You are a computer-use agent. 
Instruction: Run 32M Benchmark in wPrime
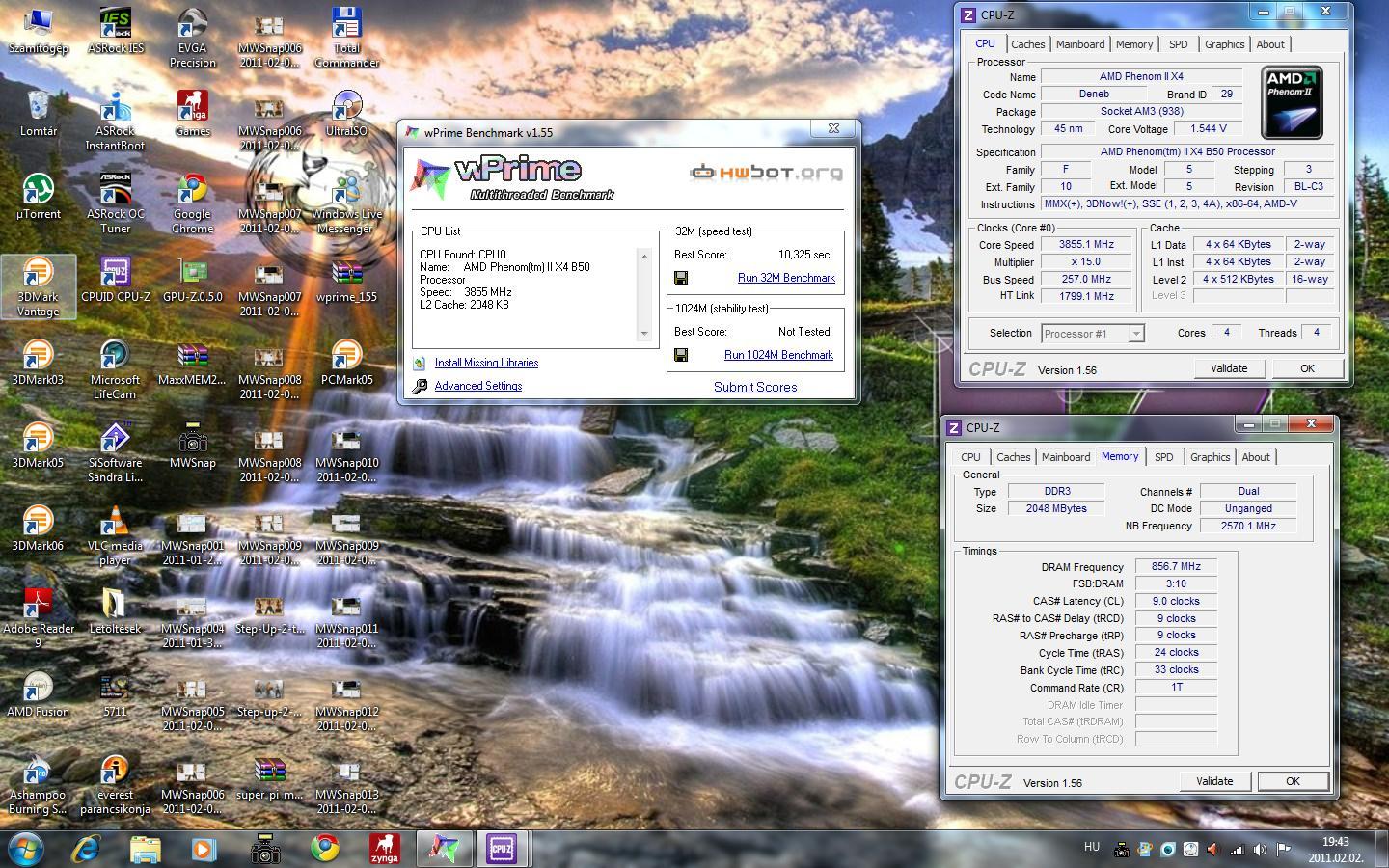786,278
